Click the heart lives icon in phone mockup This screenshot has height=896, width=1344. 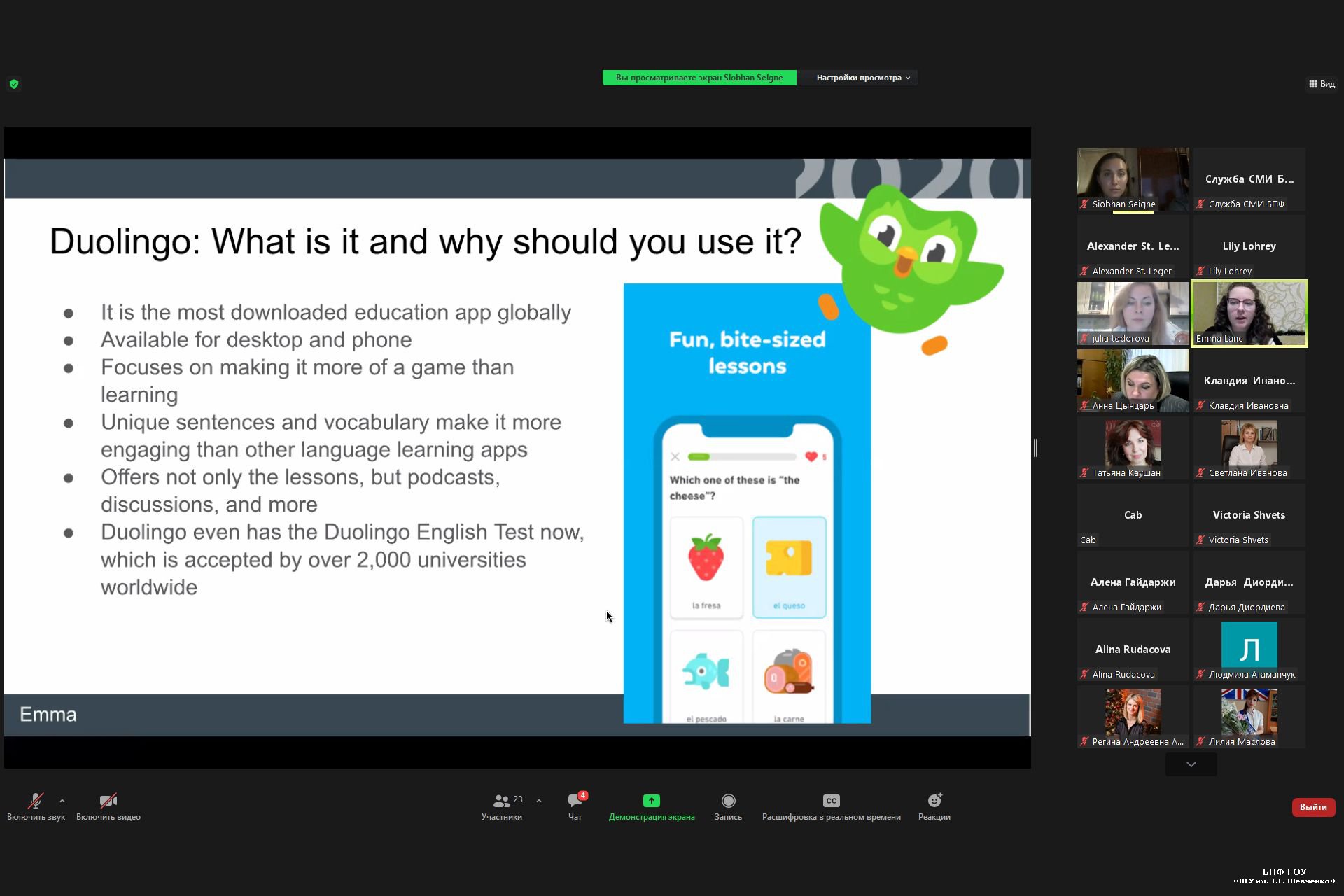click(811, 457)
